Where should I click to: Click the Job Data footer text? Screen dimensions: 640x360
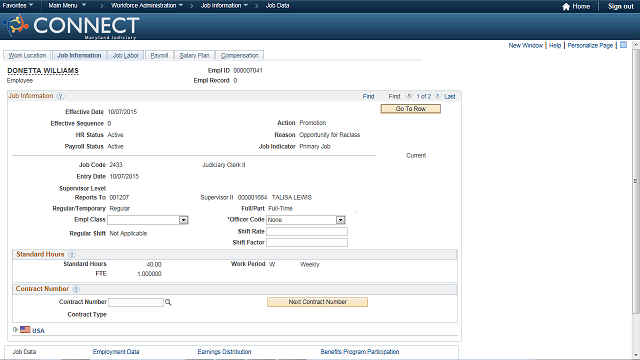tap(24, 351)
